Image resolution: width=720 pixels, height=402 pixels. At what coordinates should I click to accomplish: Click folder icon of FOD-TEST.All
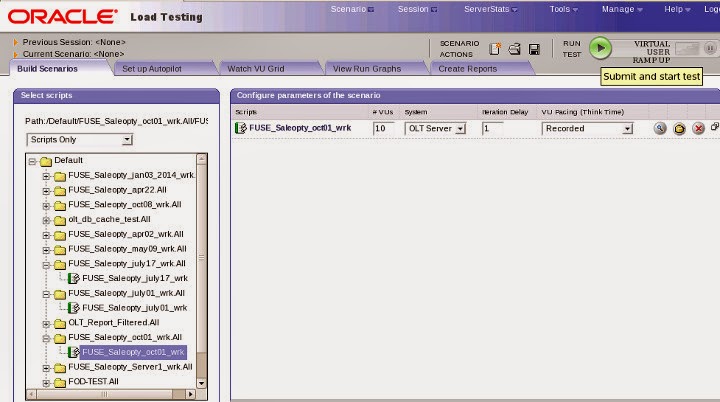(x=60, y=382)
